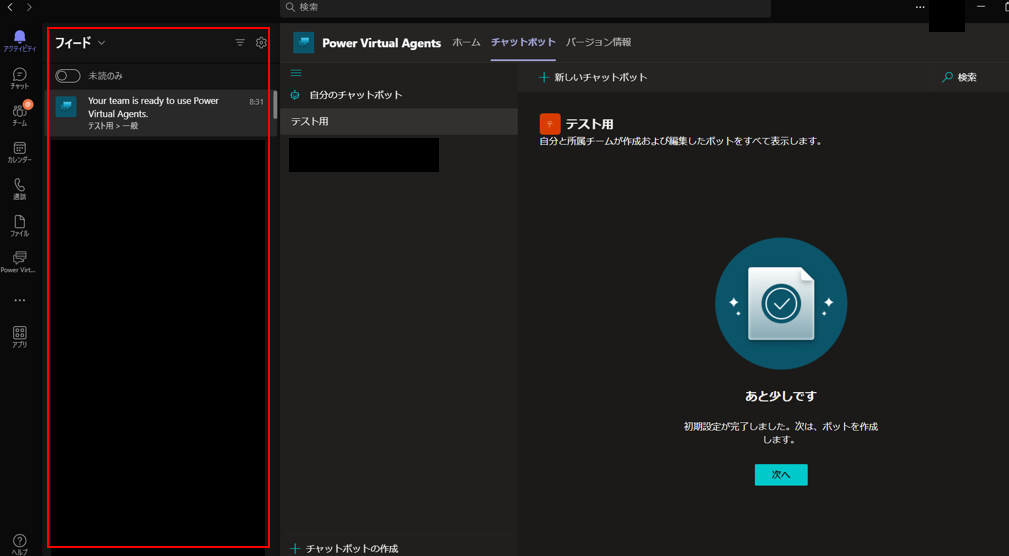This screenshot has width=1009, height=556.
Task: Open the Power Virtual Agents ready notification
Action: [161, 113]
